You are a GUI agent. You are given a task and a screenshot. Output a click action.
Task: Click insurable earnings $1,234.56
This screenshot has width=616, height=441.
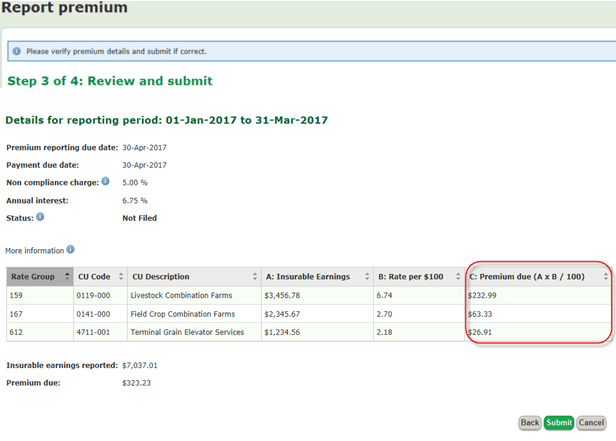point(282,332)
